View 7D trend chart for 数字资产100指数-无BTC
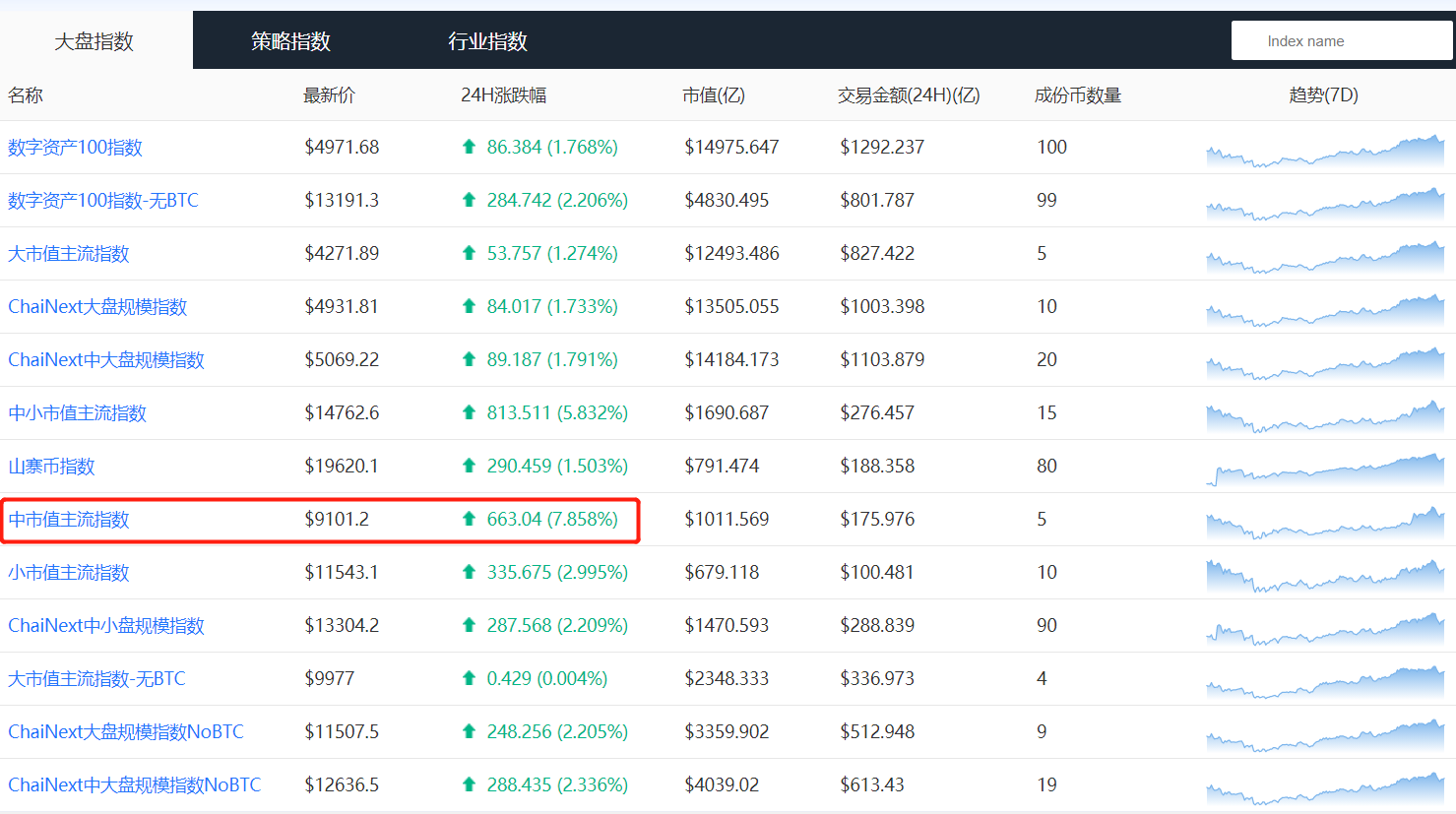Screen dimensions: 1456x814 [x=1325, y=204]
